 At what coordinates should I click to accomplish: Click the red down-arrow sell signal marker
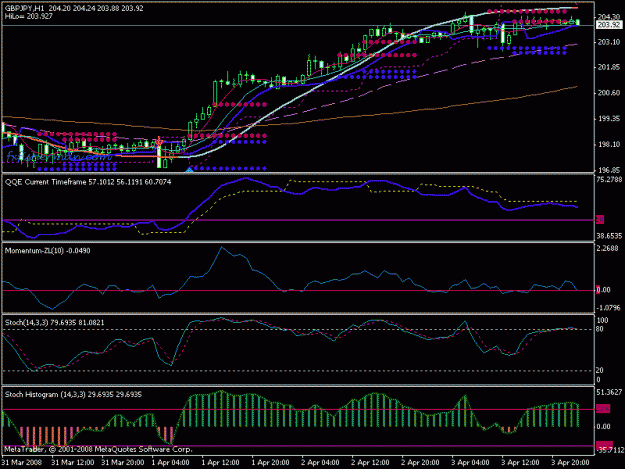coord(159,142)
